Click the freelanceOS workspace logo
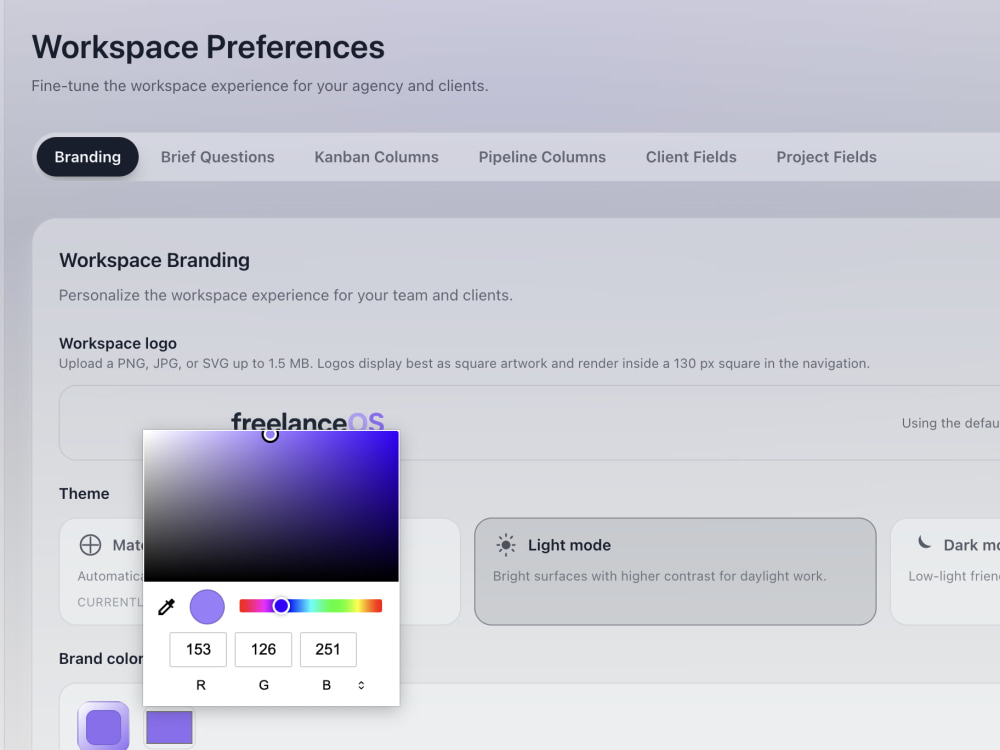This screenshot has width=1000, height=750. (x=307, y=420)
